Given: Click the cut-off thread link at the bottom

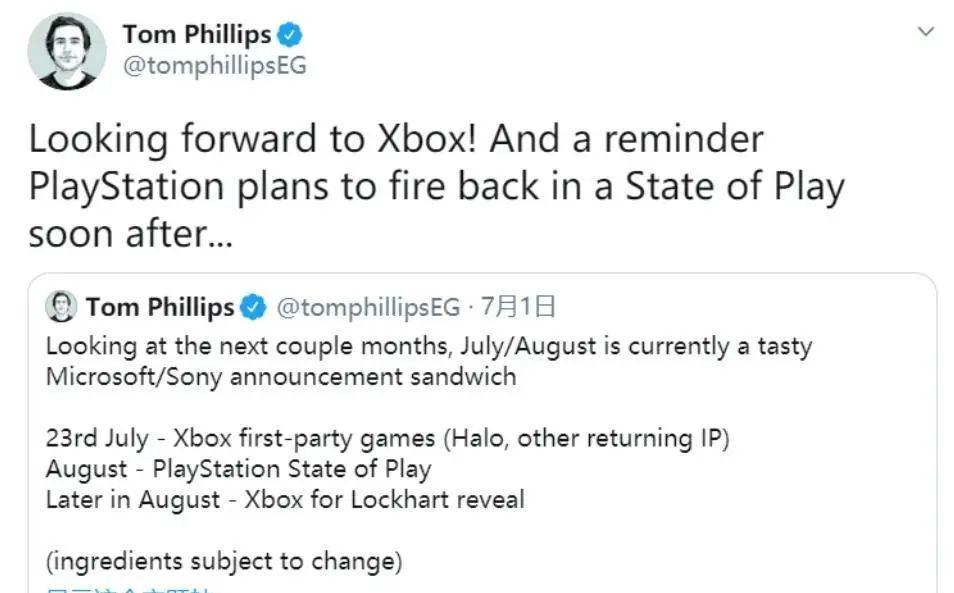Looking at the screenshot, I should click(128, 589).
